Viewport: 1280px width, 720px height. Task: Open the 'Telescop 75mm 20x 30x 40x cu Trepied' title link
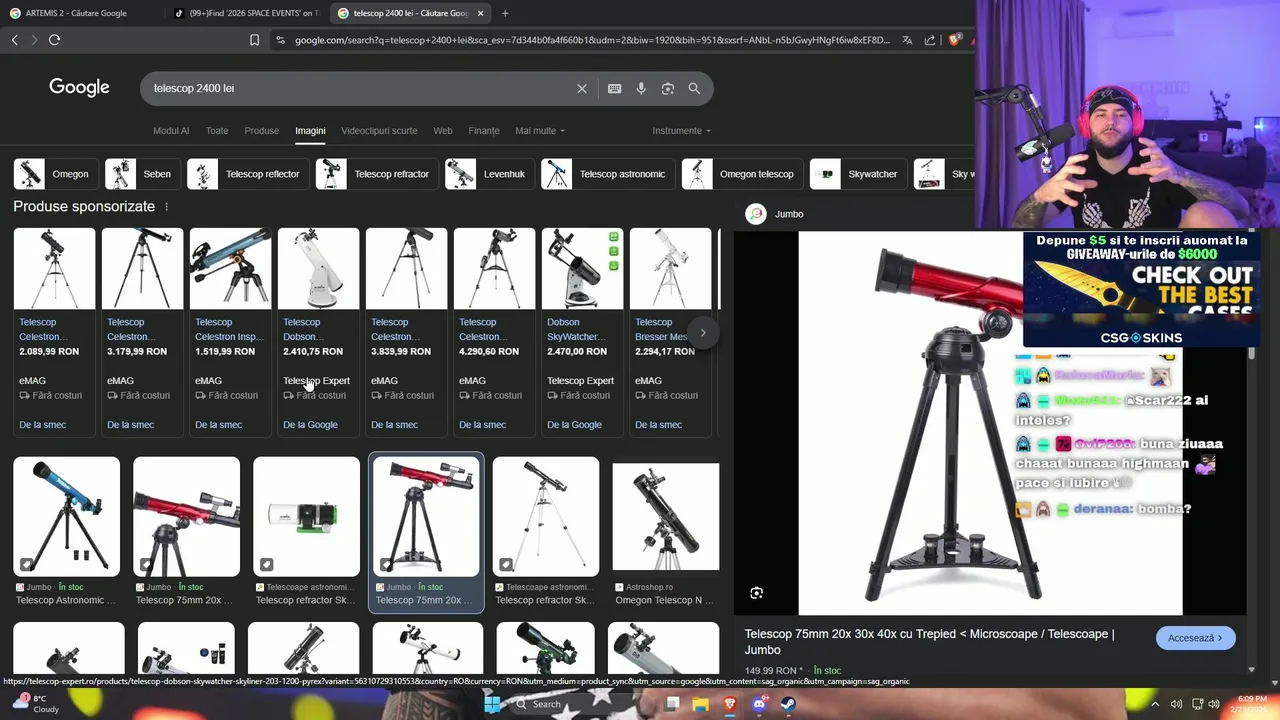point(929,641)
